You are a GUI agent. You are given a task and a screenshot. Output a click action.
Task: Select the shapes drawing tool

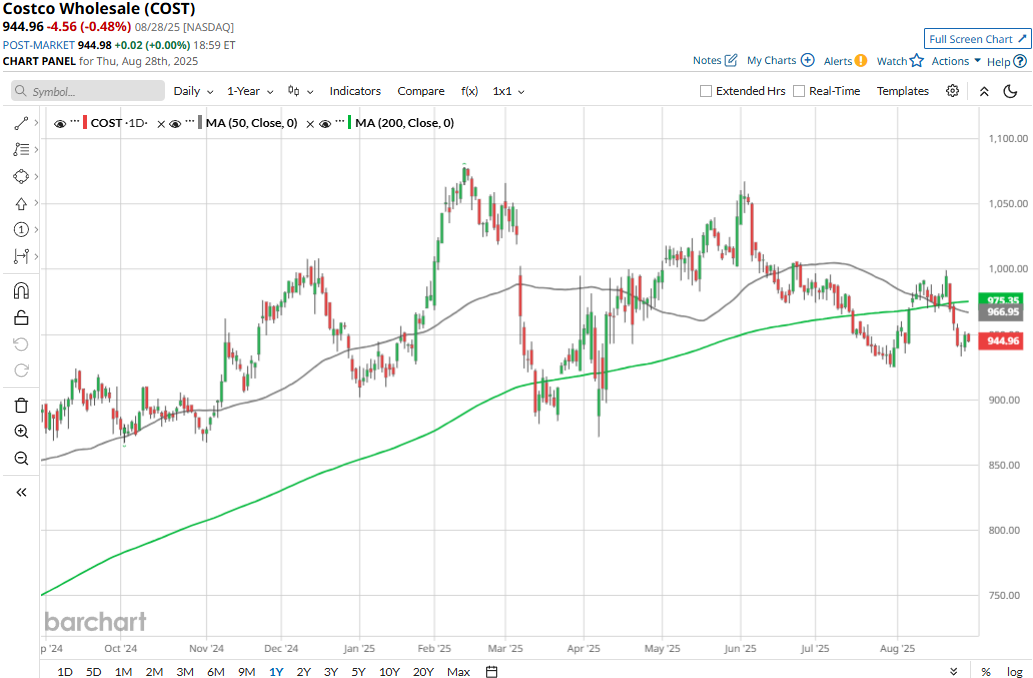coord(21,177)
